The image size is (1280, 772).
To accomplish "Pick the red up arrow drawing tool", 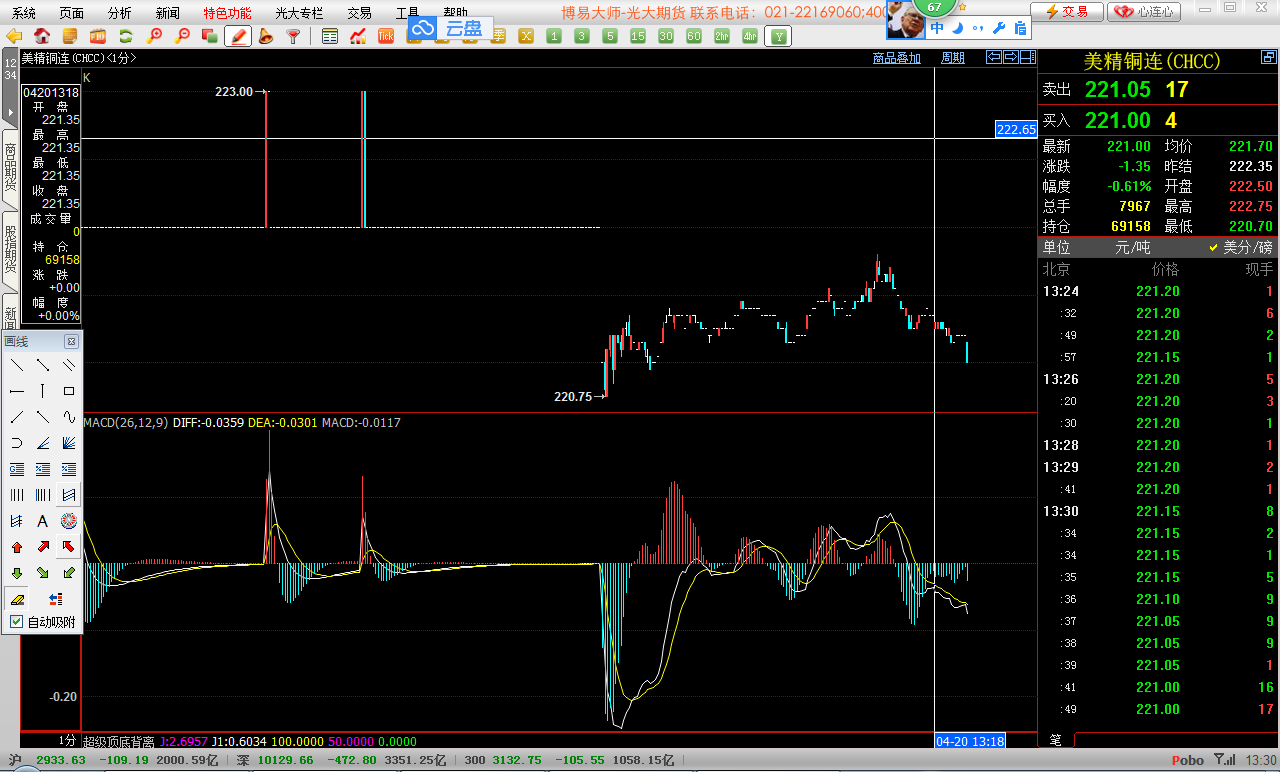I will tap(17, 547).
